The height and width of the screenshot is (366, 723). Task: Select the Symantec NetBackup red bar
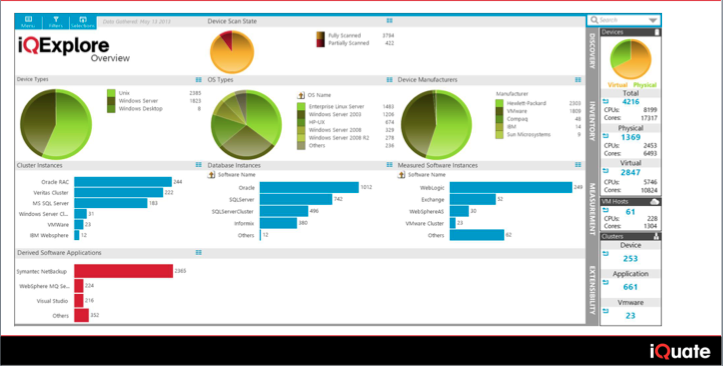124,271
